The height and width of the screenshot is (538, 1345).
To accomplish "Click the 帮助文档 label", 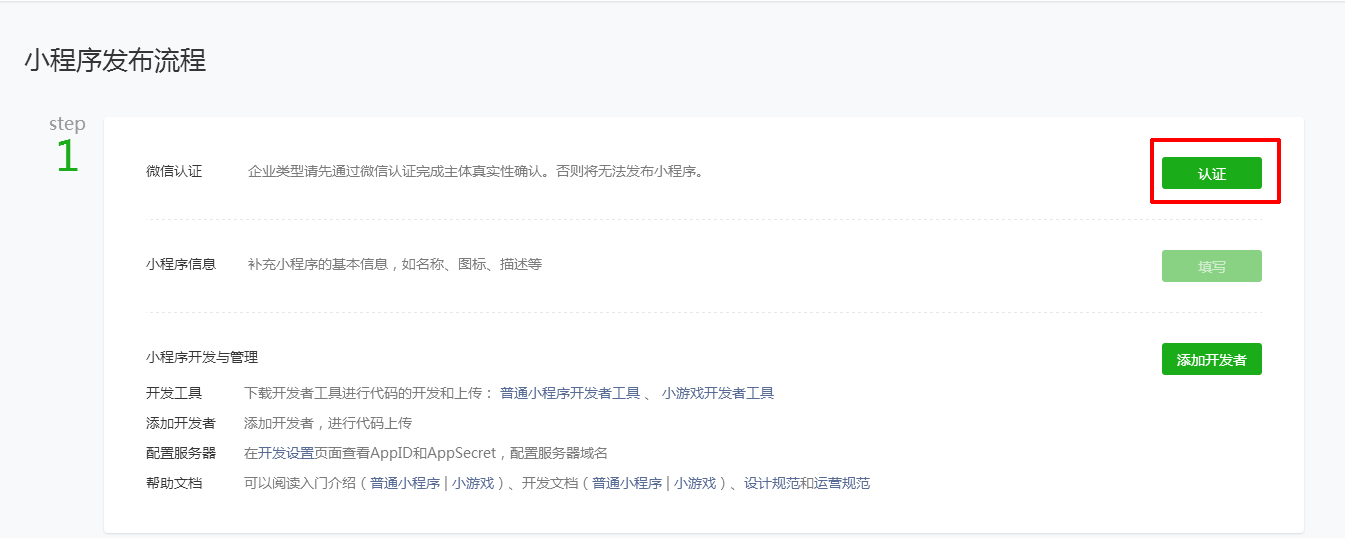I will [x=174, y=483].
